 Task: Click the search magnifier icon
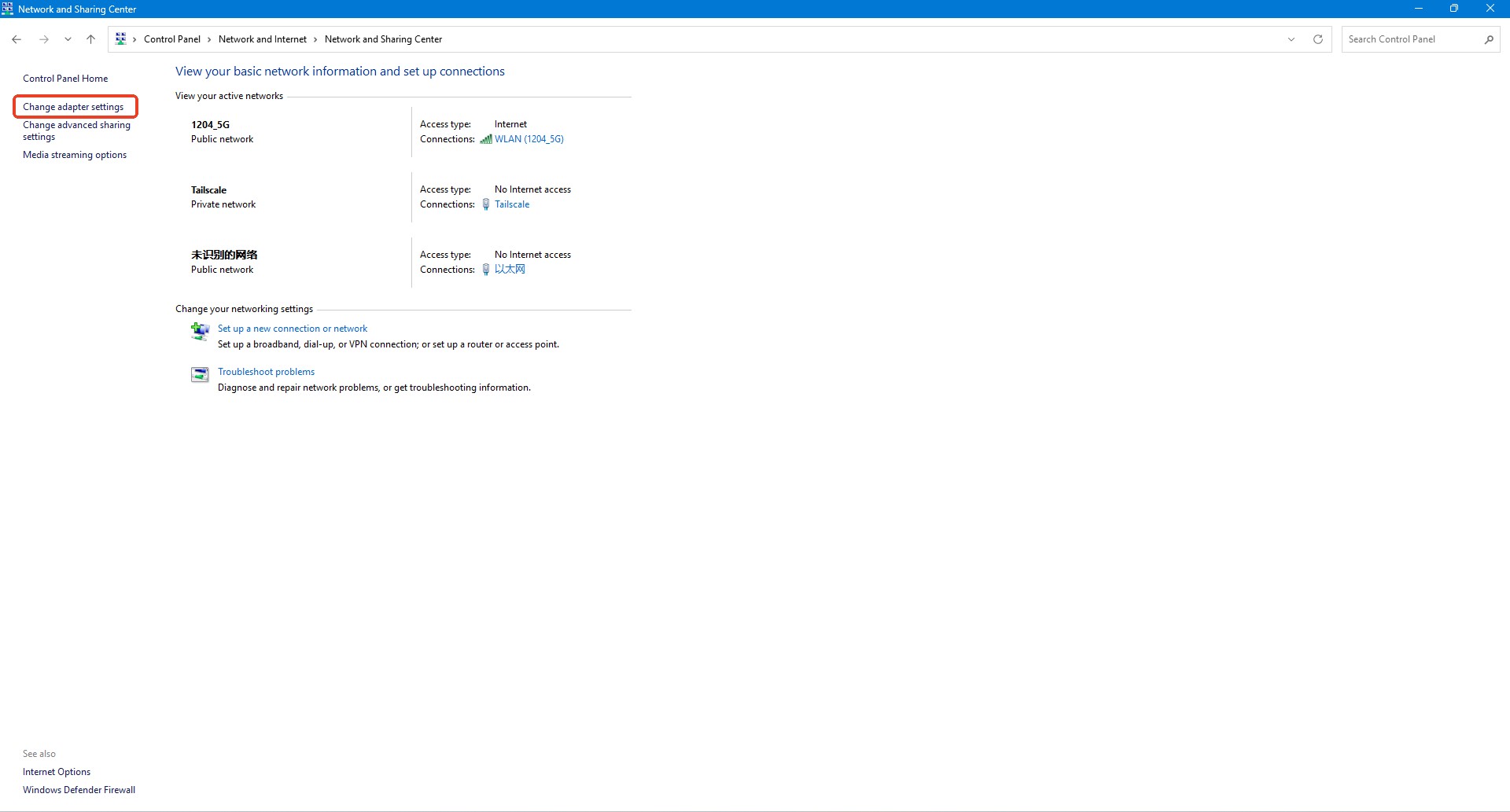tap(1489, 39)
